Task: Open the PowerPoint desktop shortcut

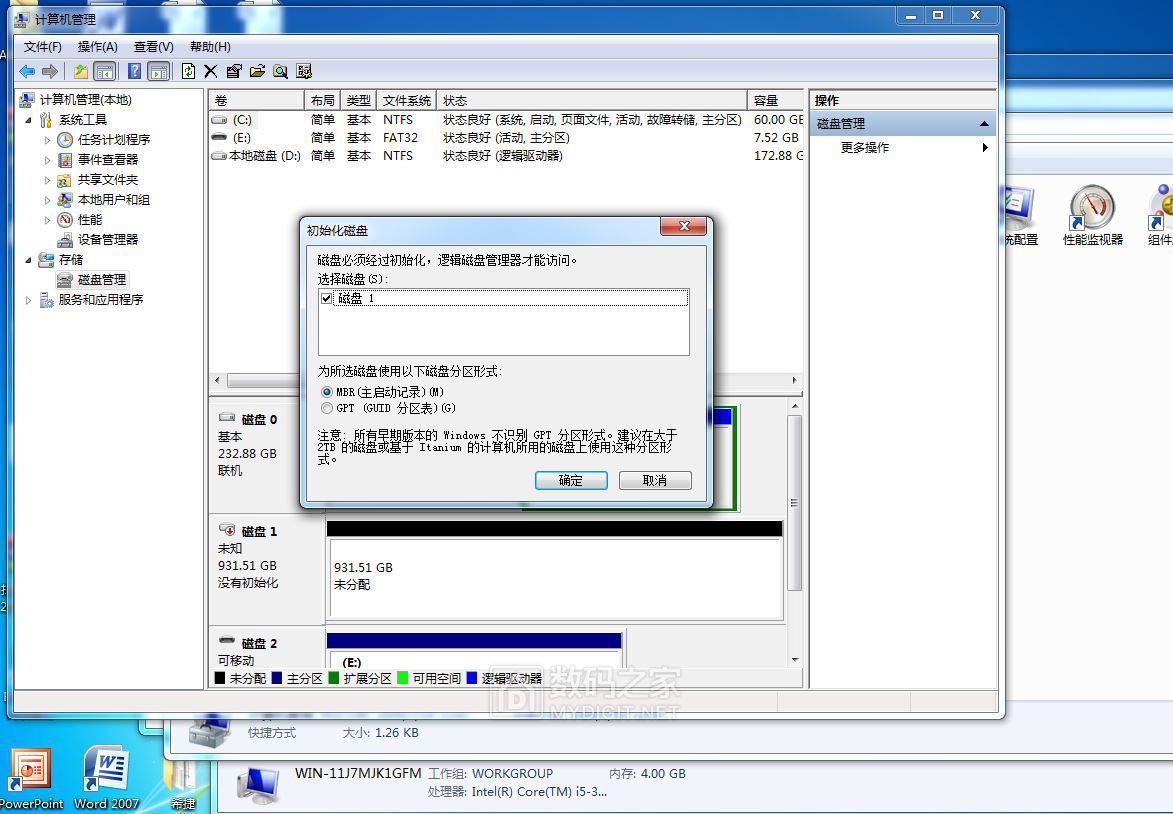Action: coord(31,778)
